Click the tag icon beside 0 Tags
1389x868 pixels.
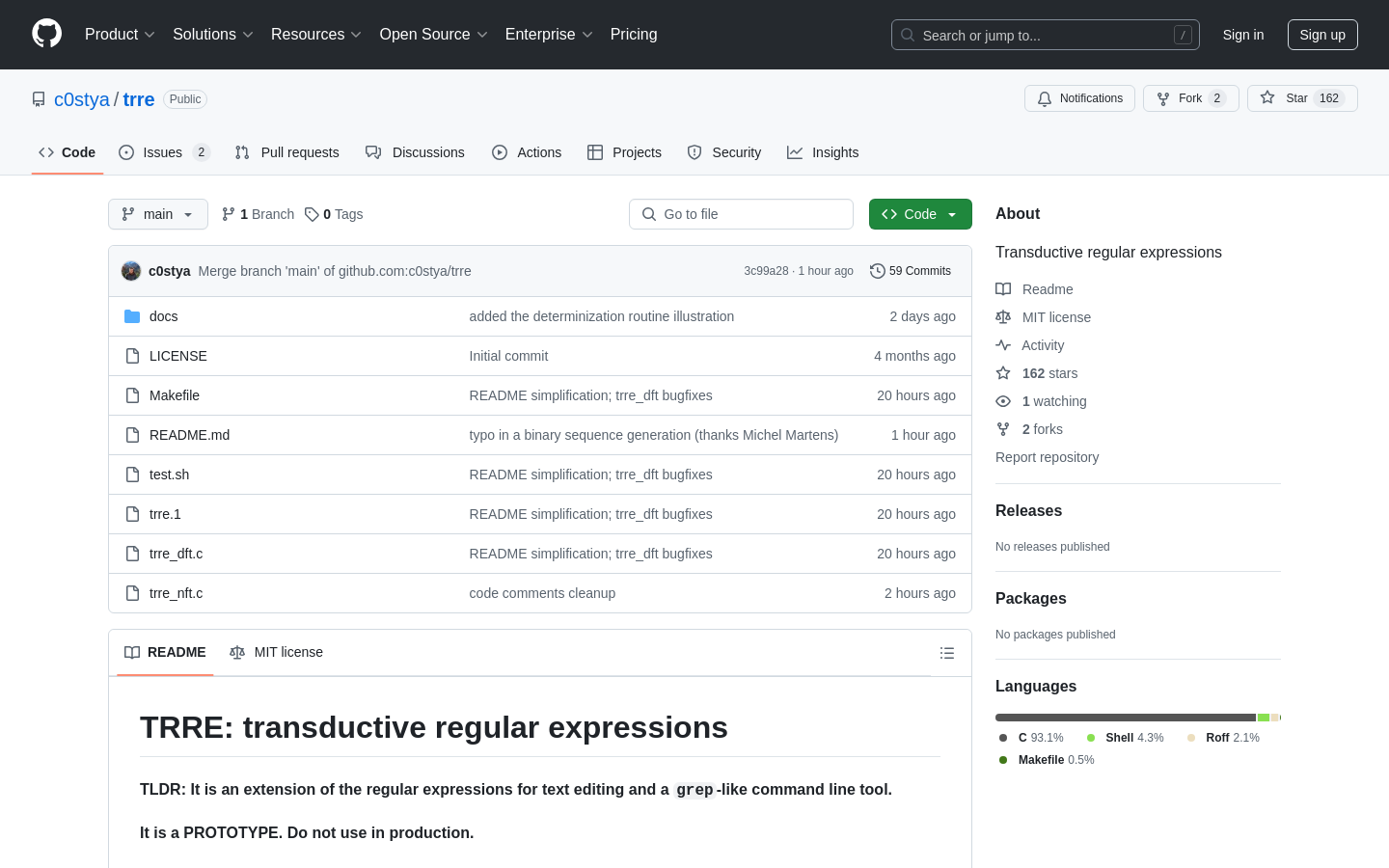click(312, 214)
